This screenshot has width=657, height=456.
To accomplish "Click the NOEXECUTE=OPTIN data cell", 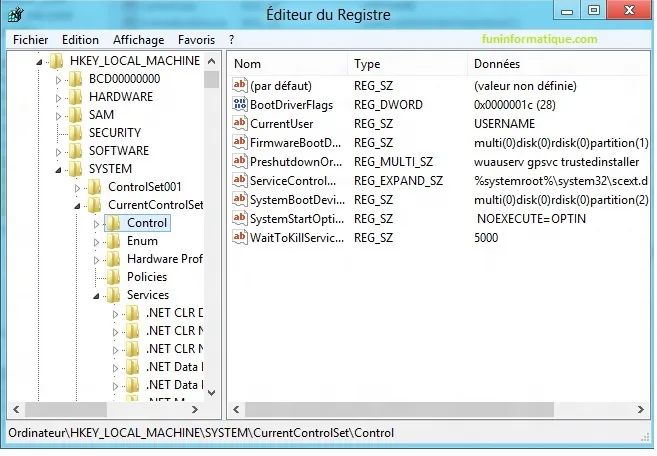I will coord(531,219).
